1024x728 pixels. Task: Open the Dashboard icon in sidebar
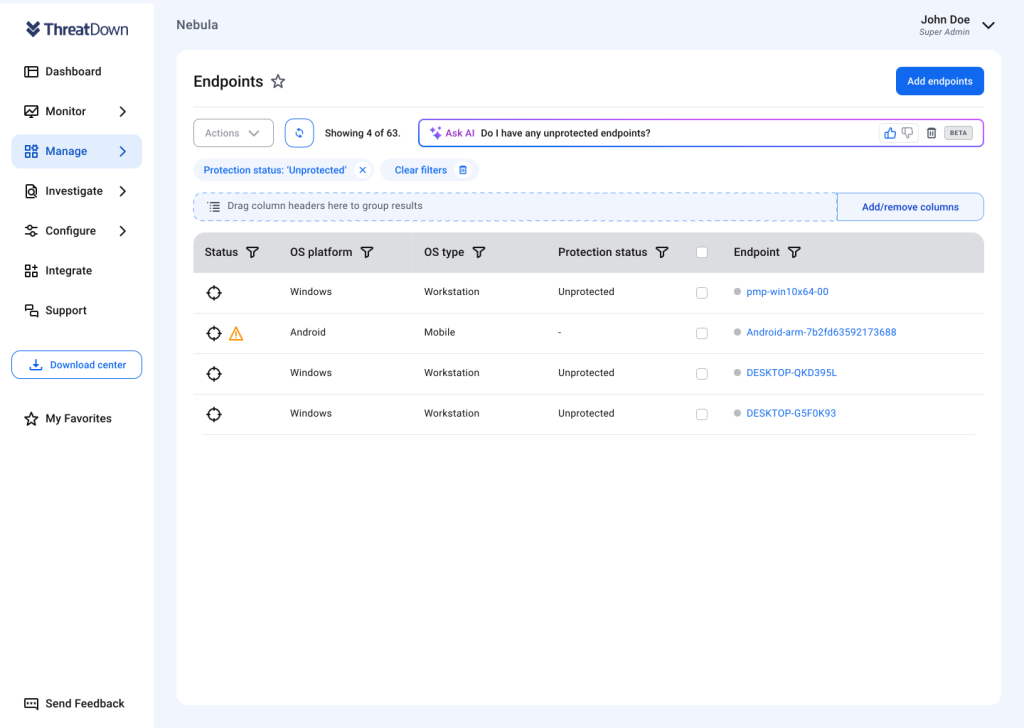tap(31, 72)
